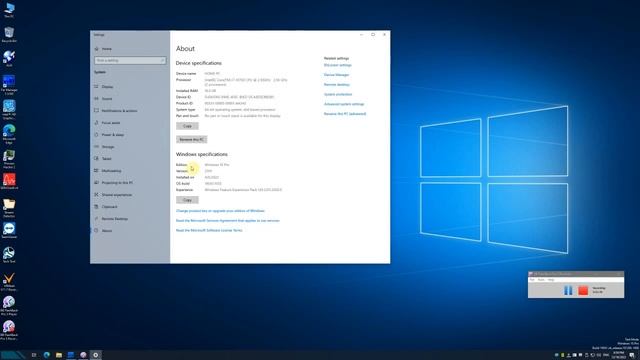Click the Windows Start button
This screenshot has height=360, width=640.
click(11, 355)
